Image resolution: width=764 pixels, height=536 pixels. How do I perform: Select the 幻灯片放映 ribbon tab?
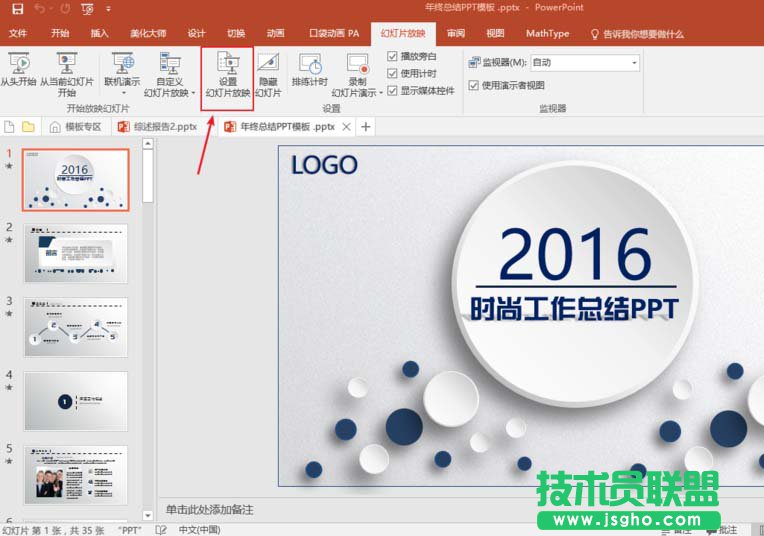(x=403, y=33)
